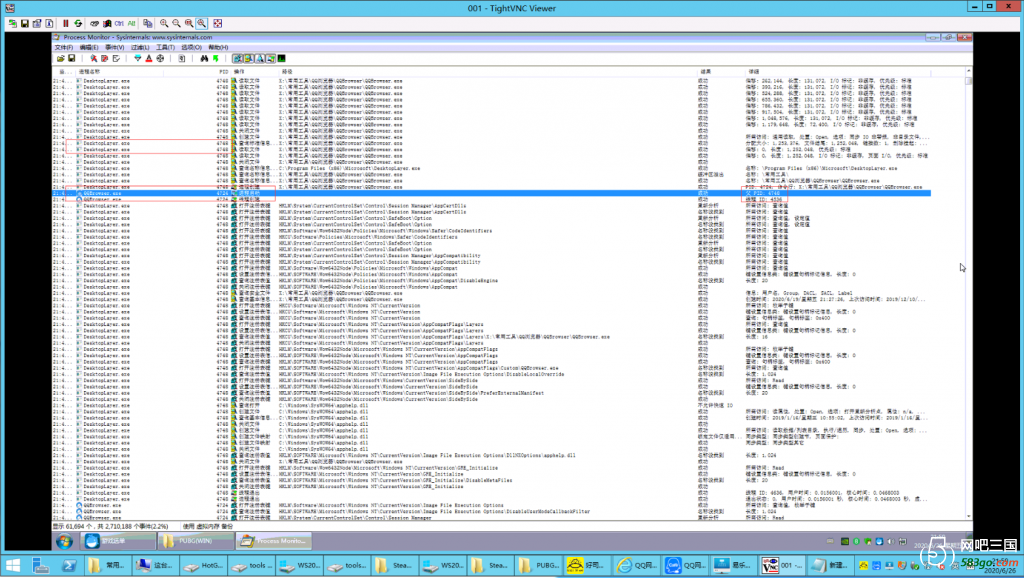1024x578 pixels.
Task: Open TightVNC connection options icon
Action: [37, 24]
